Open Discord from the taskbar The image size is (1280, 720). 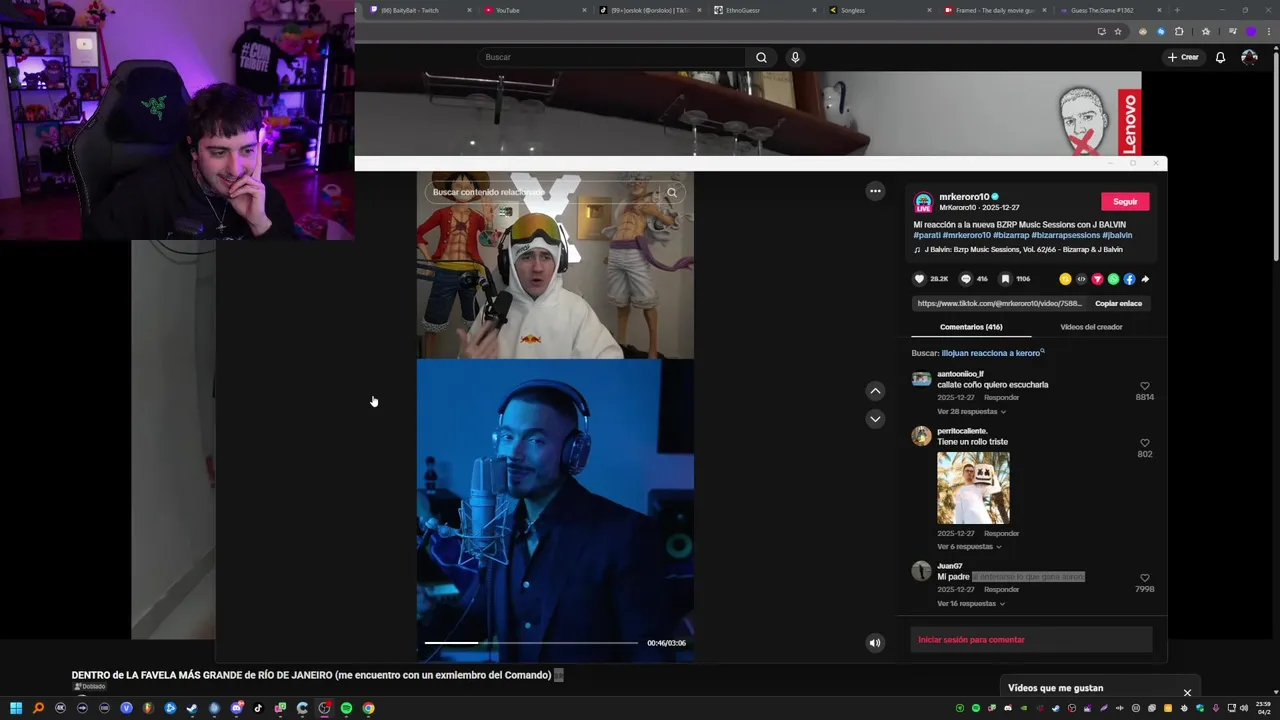(x=236, y=708)
